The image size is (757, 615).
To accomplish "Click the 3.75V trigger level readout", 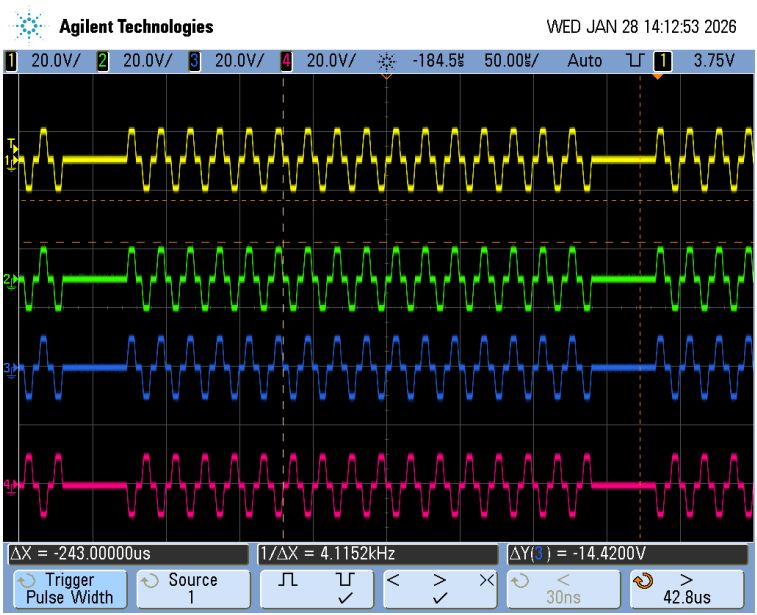I will (713, 61).
